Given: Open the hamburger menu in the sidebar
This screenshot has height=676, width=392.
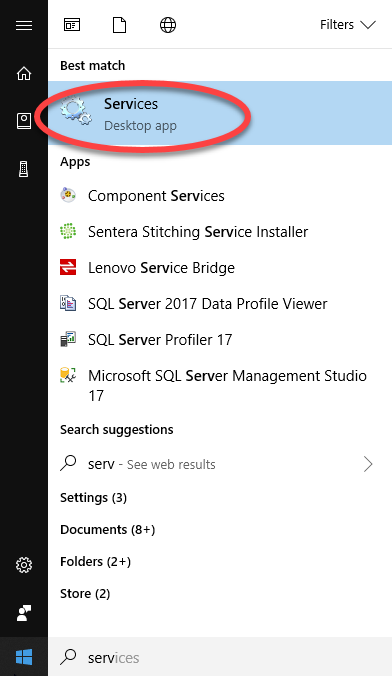Looking at the screenshot, I should click(x=24, y=25).
